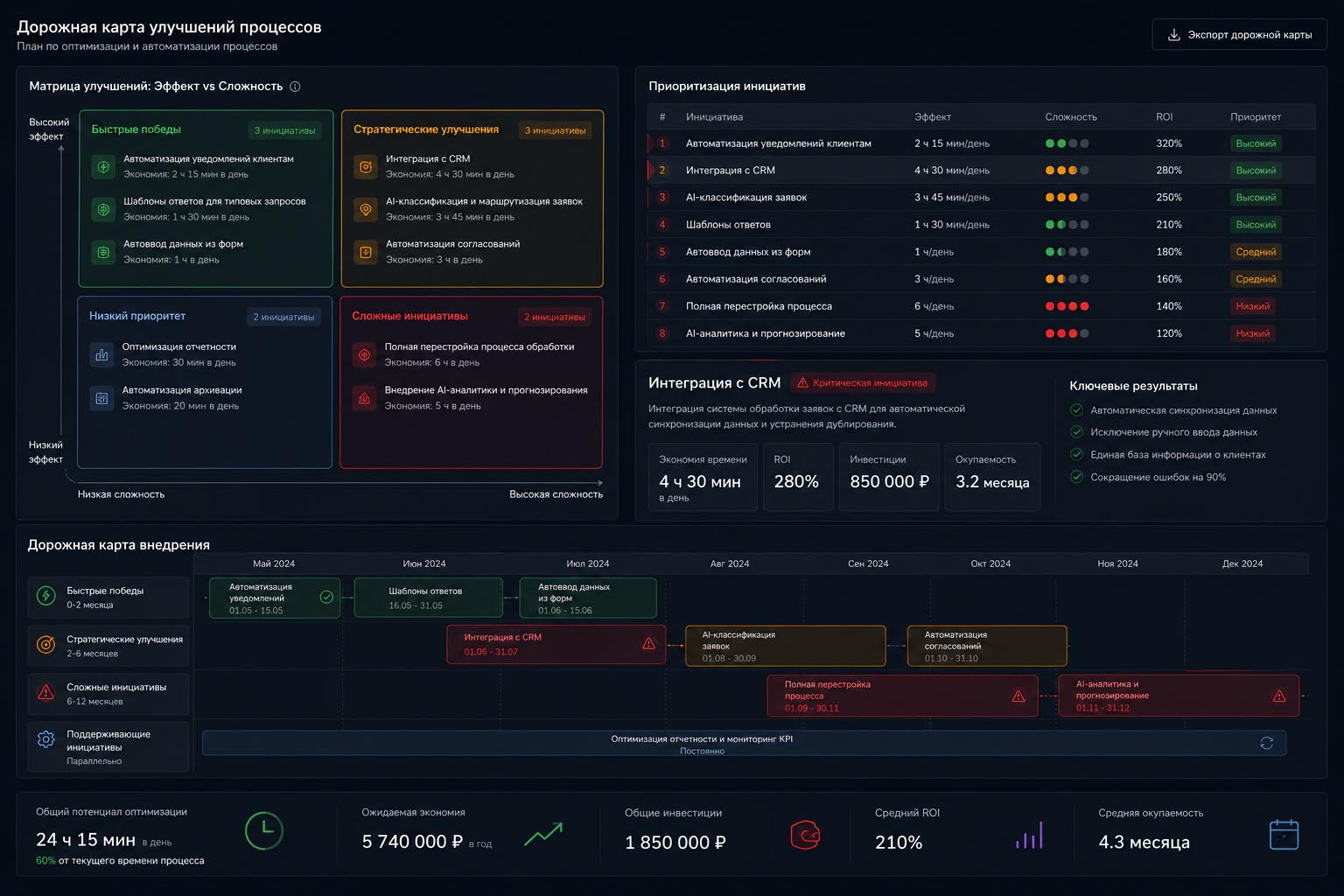
Task: Click the info icon beside matrix title
Action: (x=295, y=87)
